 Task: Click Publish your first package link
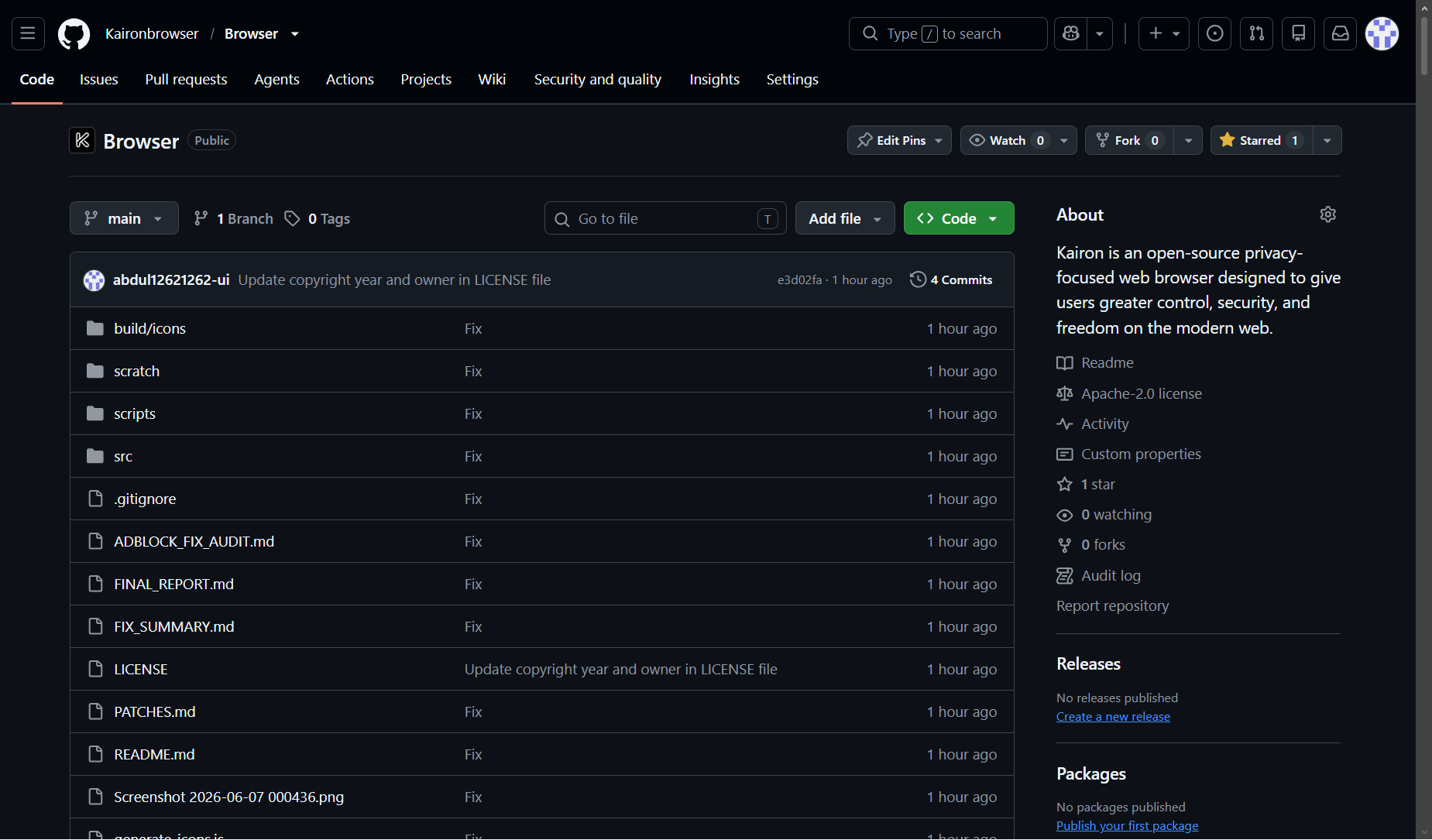(x=1127, y=826)
